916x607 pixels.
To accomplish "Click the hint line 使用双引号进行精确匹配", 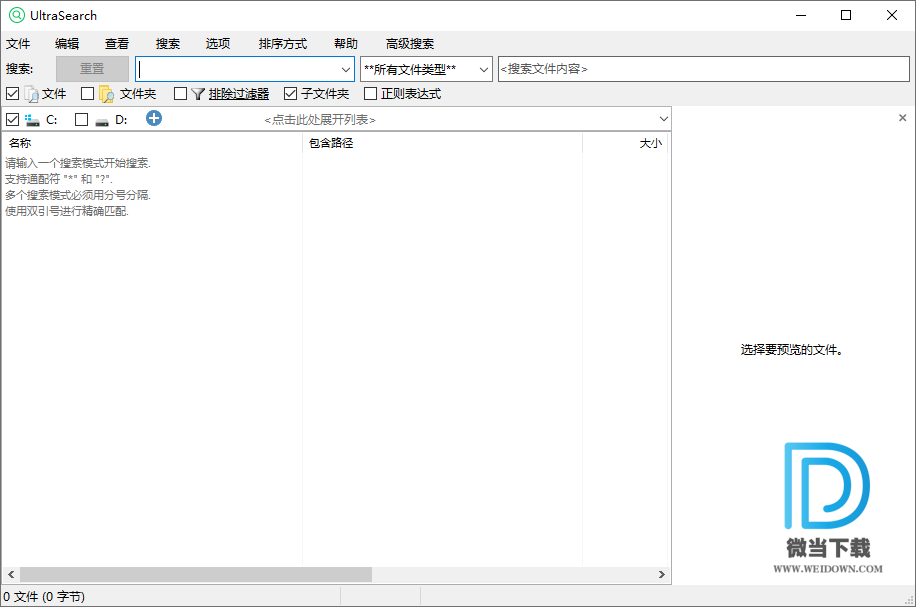I will click(x=67, y=211).
